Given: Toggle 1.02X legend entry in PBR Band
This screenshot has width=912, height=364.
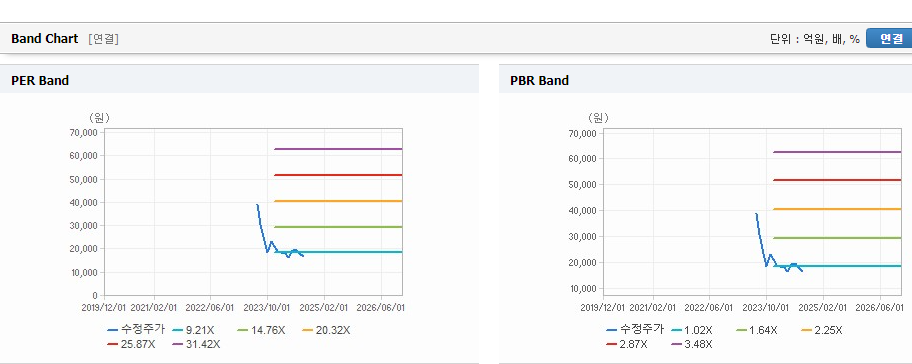Looking at the screenshot, I should [692, 330].
